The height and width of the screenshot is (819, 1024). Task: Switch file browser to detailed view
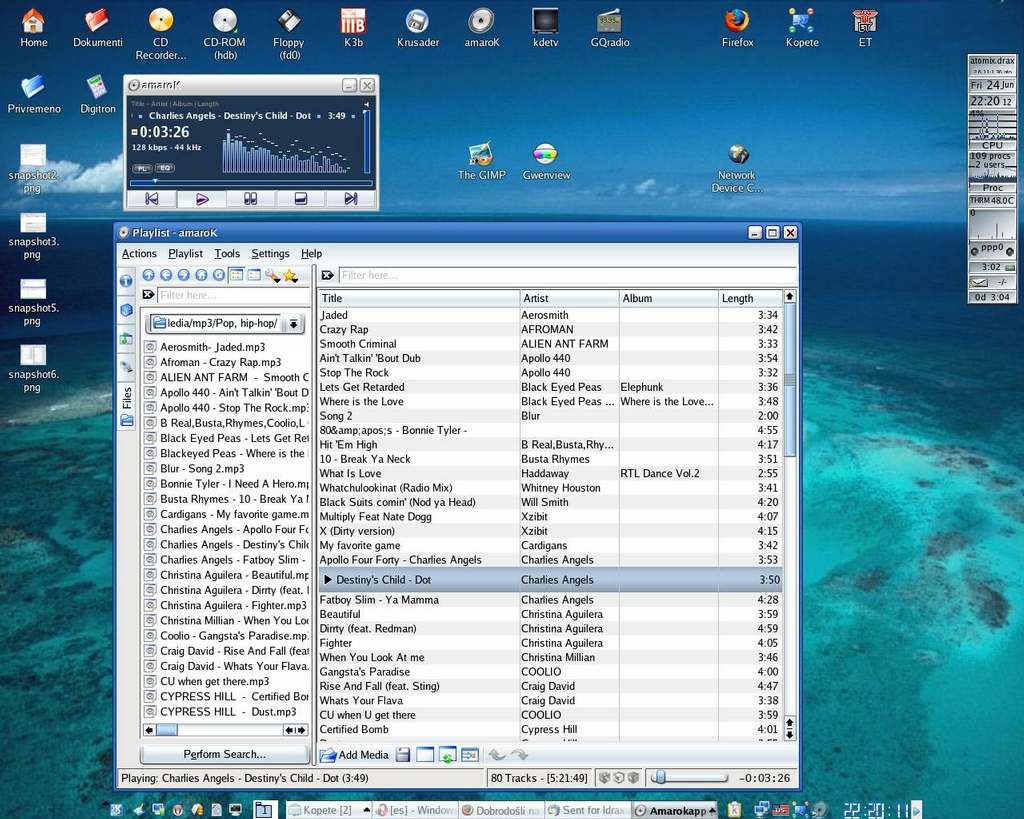(x=254, y=276)
